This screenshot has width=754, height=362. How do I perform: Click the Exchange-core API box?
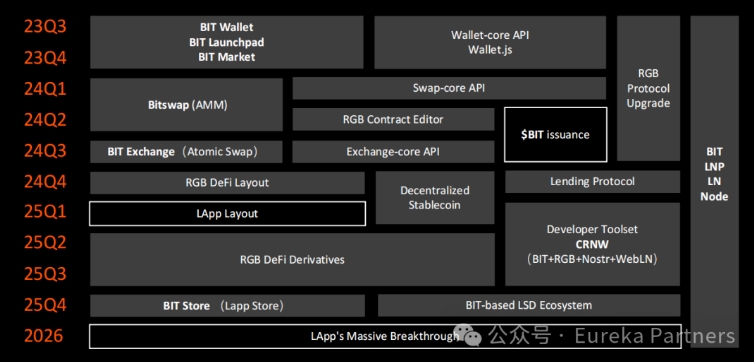(x=393, y=152)
